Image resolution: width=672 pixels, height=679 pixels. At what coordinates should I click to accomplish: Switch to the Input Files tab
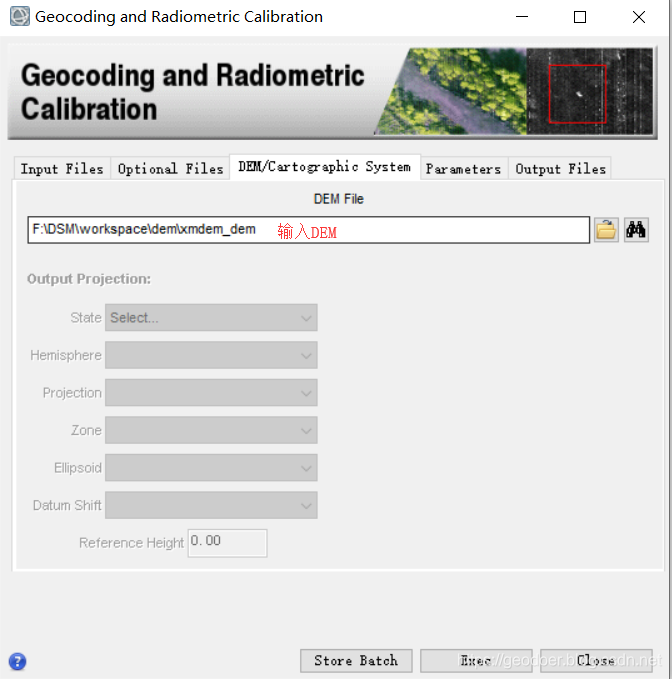point(62,168)
